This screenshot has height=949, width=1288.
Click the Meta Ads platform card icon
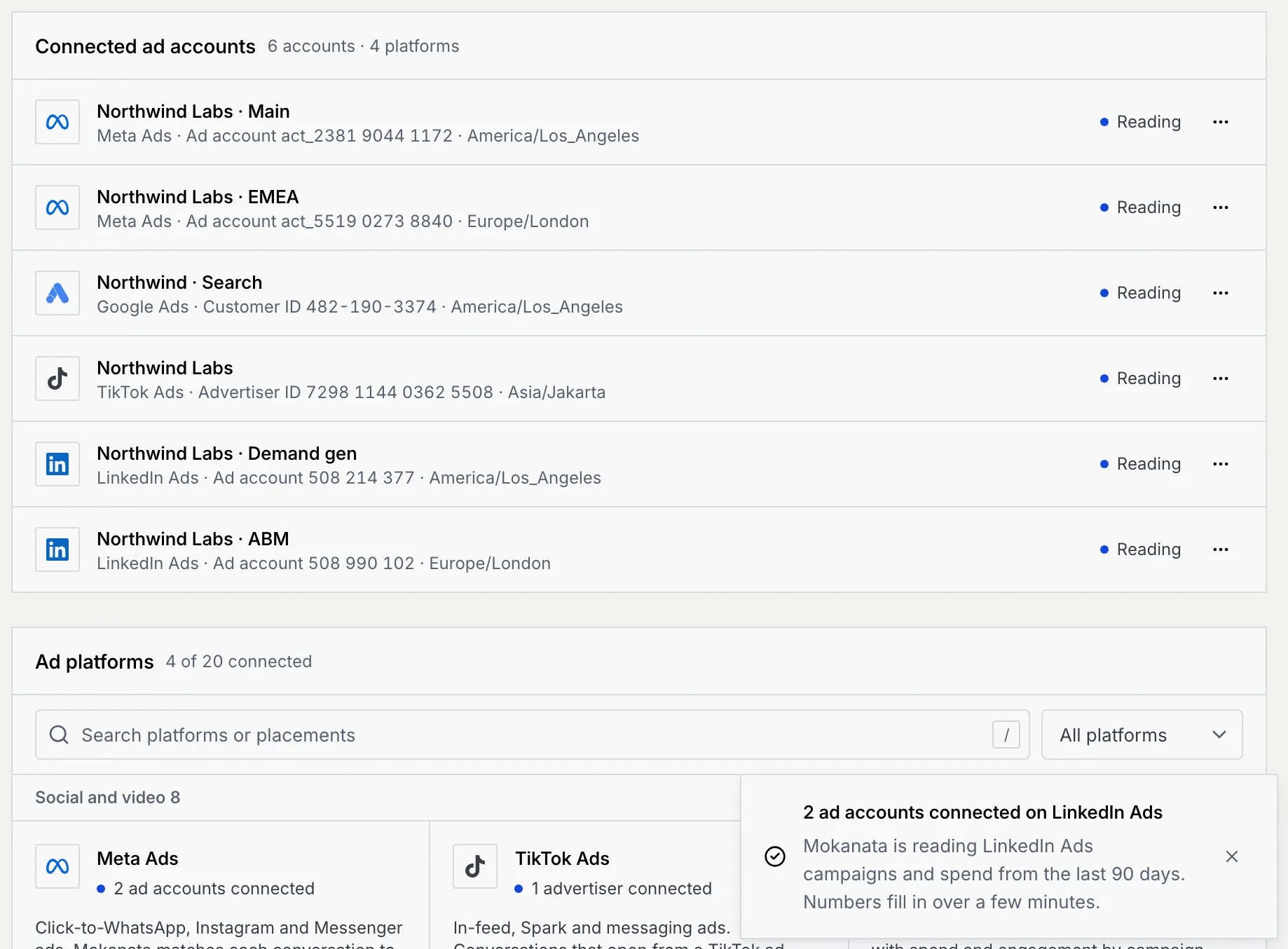pos(57,866)
